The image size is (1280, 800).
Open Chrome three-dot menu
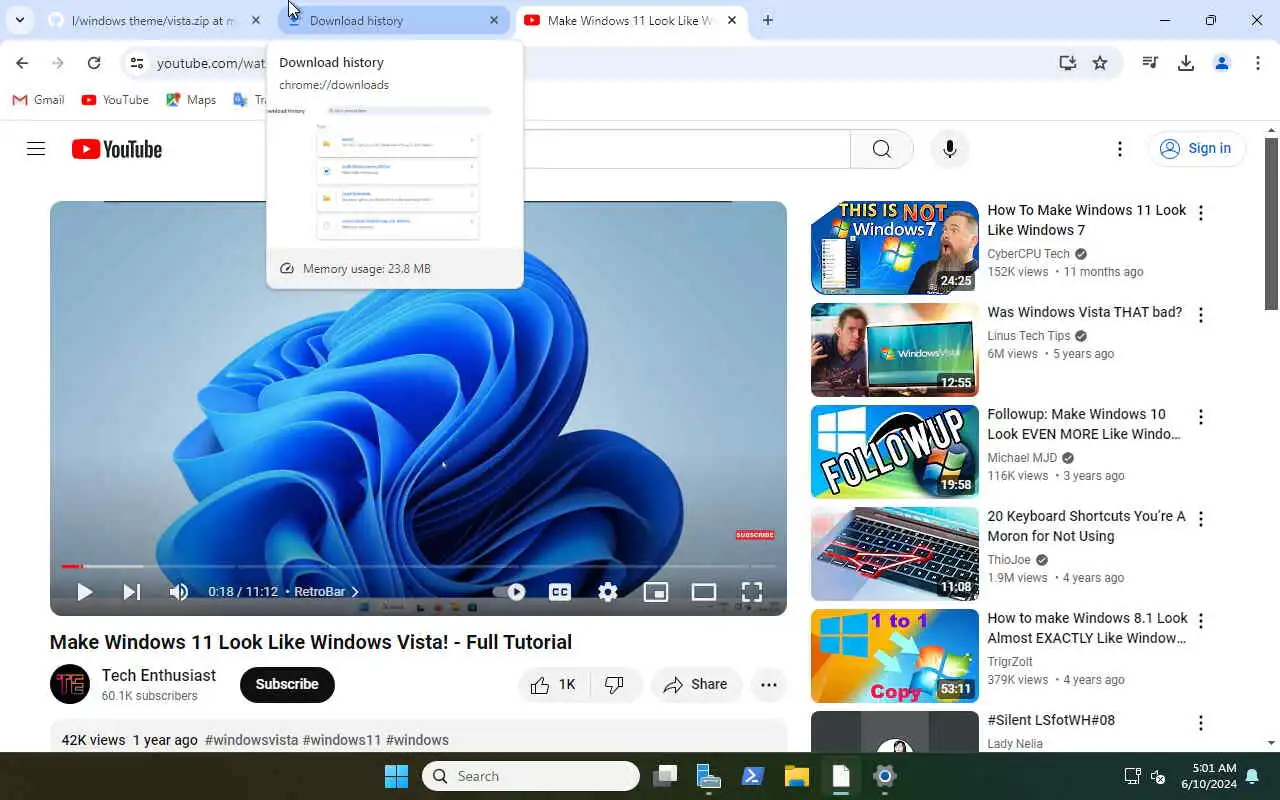1258,63
